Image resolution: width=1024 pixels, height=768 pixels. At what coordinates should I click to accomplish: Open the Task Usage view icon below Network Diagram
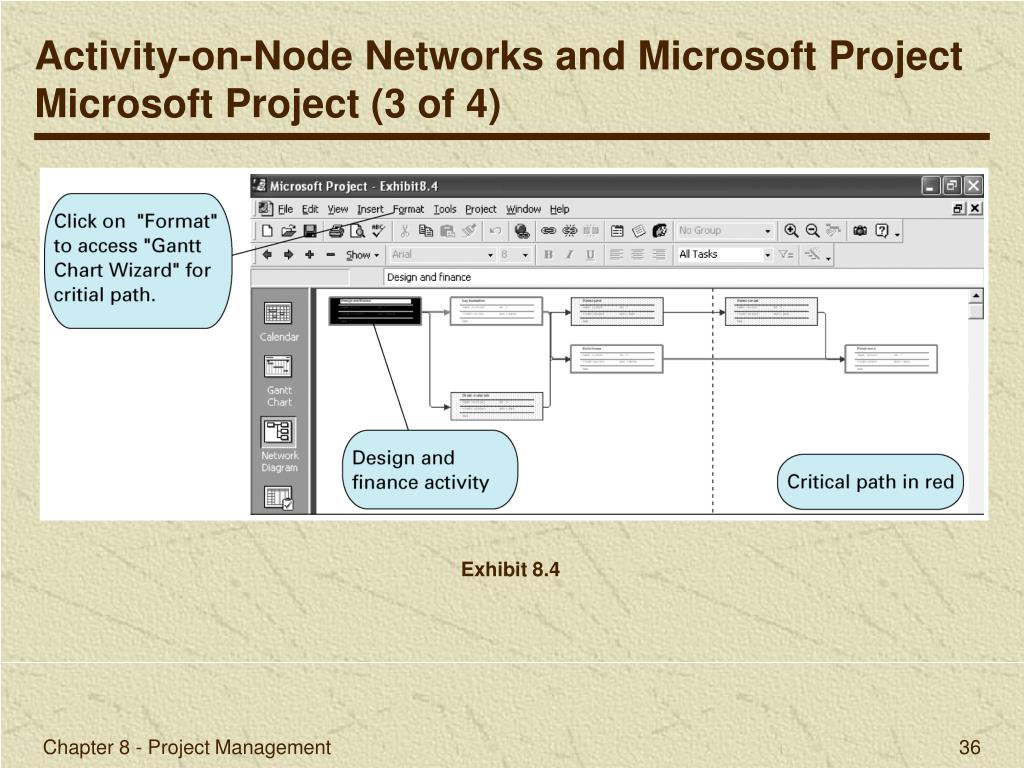(x=278, y=498)
